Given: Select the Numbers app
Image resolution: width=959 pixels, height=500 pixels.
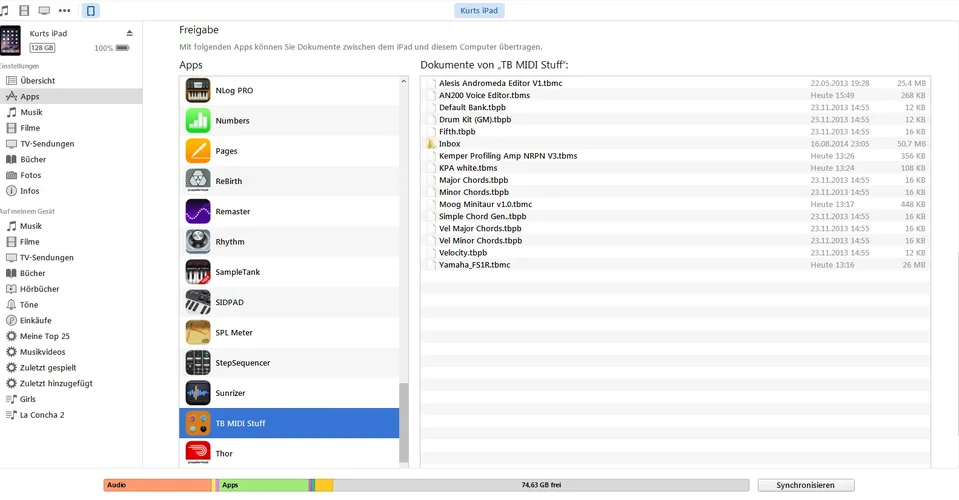Looking at the screenshot, I should (x=289, y=120).
